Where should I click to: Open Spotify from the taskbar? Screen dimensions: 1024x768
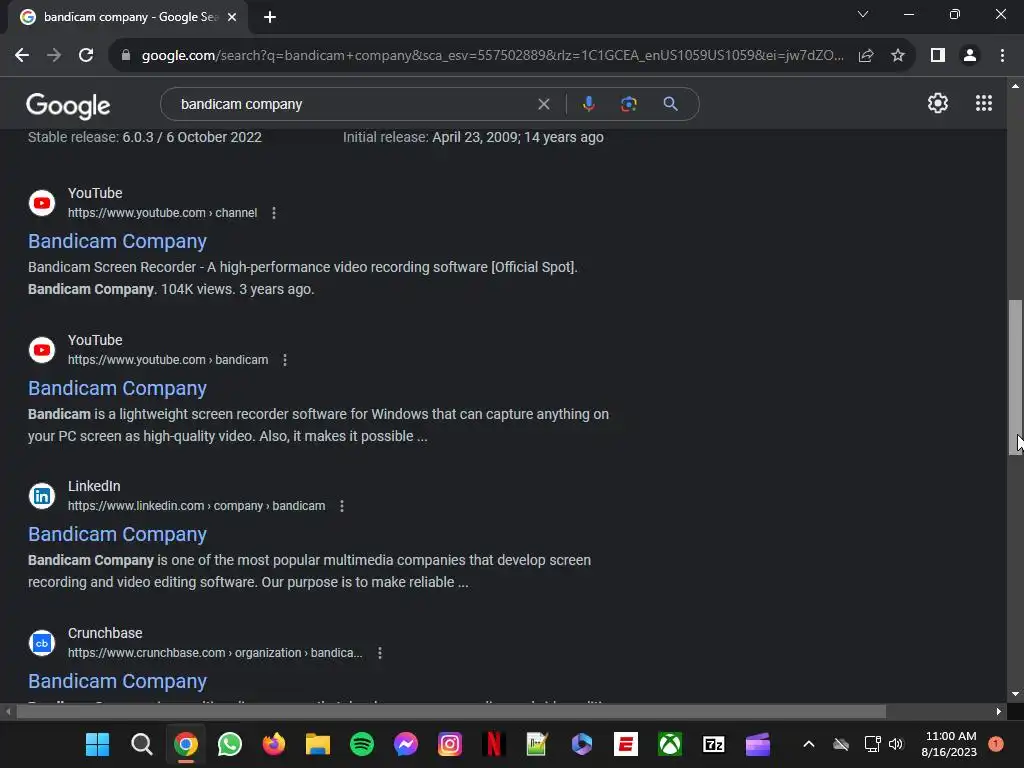[x=362, y=744]
